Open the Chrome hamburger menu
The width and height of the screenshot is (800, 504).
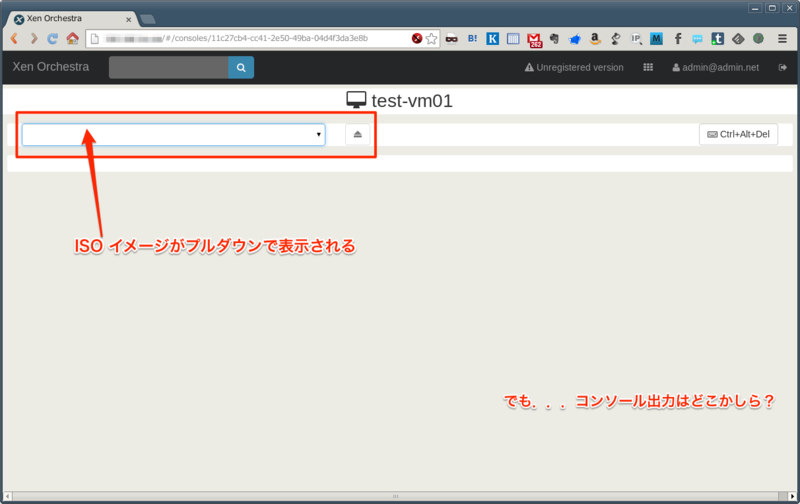(x=782, y=38)
